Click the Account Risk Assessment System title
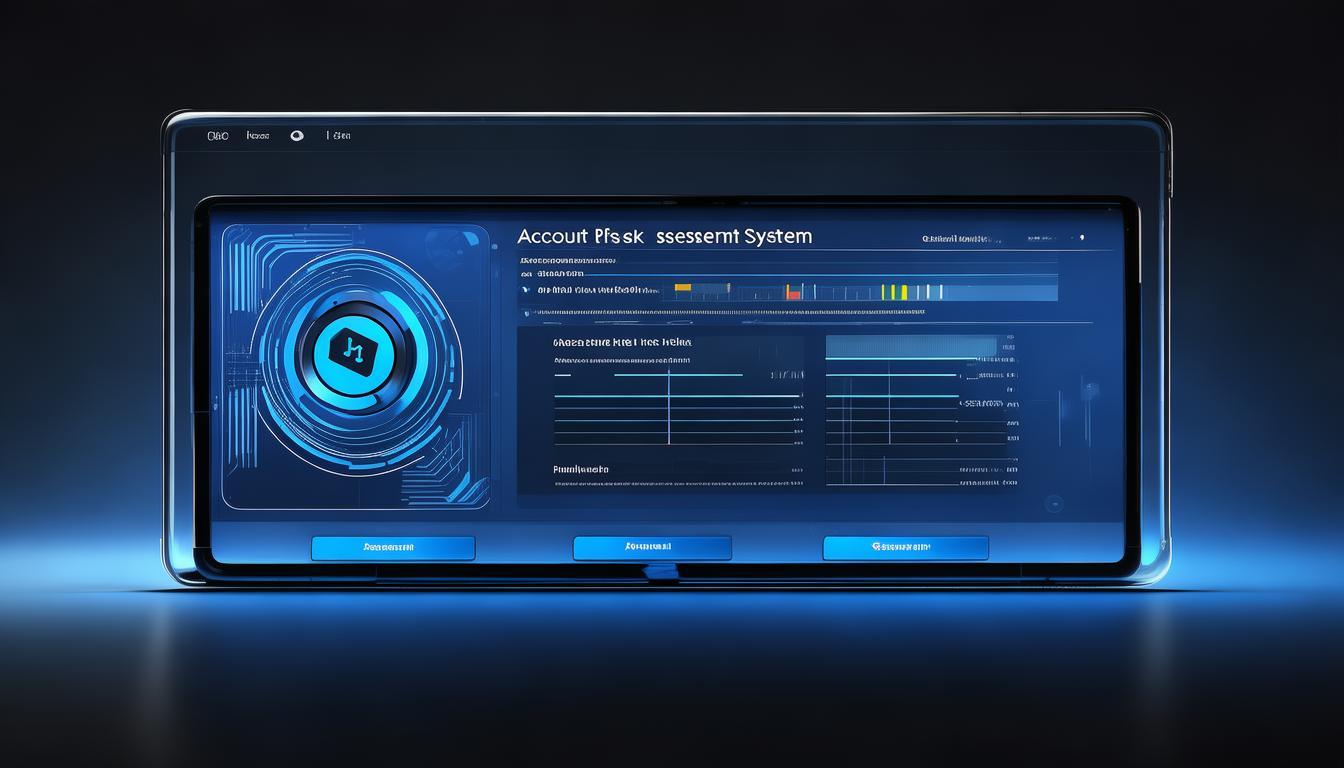Screen dimensions: 1344x768 pos(664,237)
